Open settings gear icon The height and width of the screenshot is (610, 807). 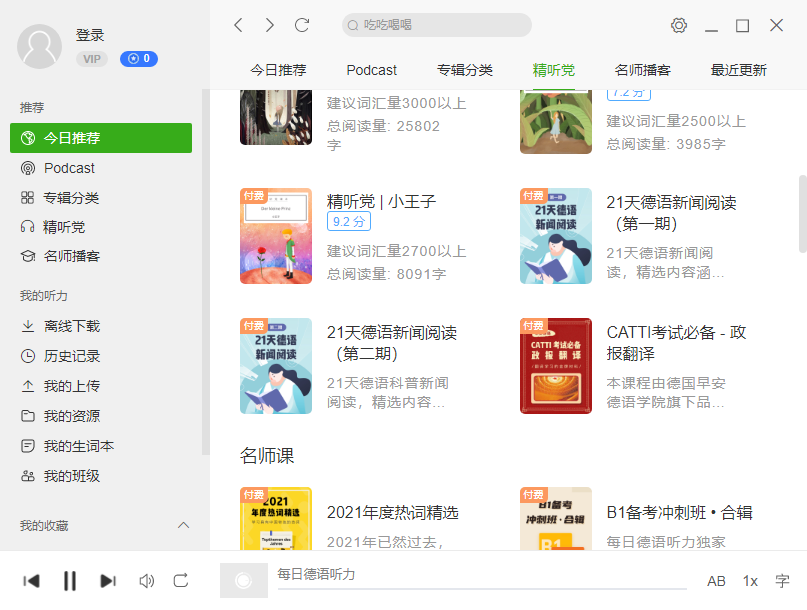coord(679,25)
